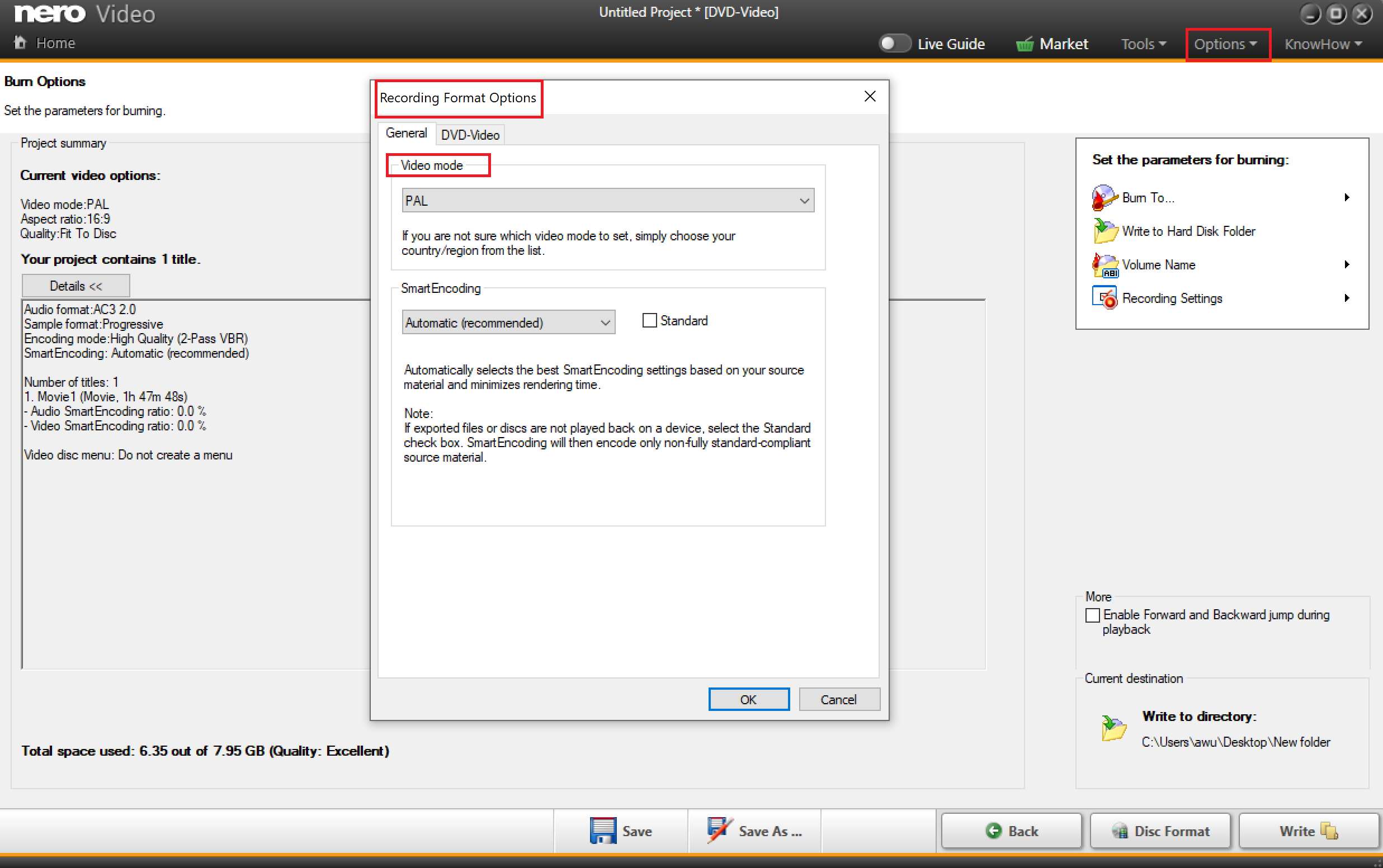This screenshot has width=1383, height=868.
Task: Switch to the DVD-Video tab
Action: [470, 135]
